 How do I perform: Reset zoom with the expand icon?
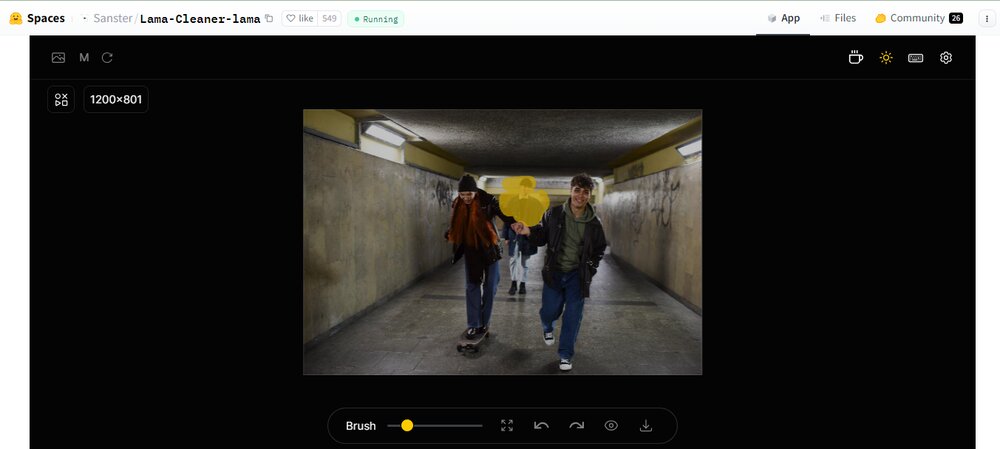tap(507, 426)
